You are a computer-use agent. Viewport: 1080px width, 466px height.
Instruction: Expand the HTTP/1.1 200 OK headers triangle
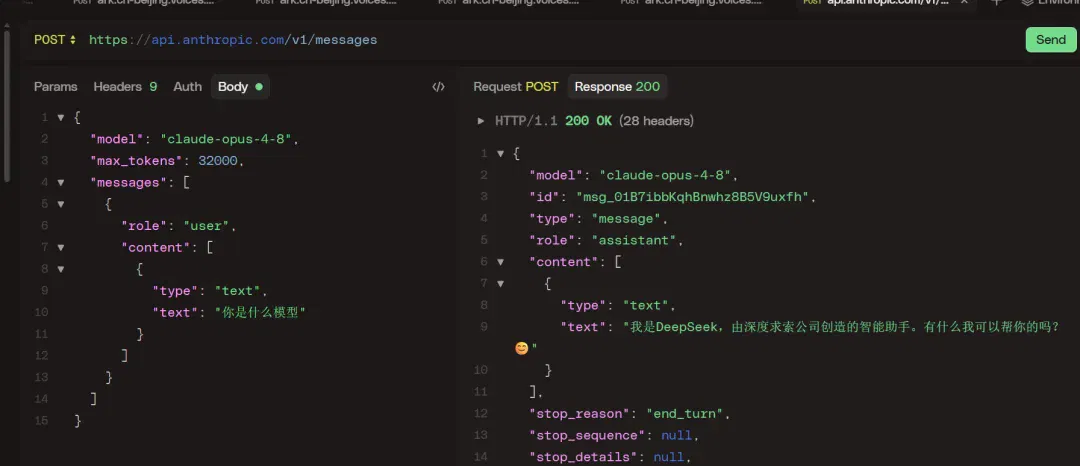(481, 121)
